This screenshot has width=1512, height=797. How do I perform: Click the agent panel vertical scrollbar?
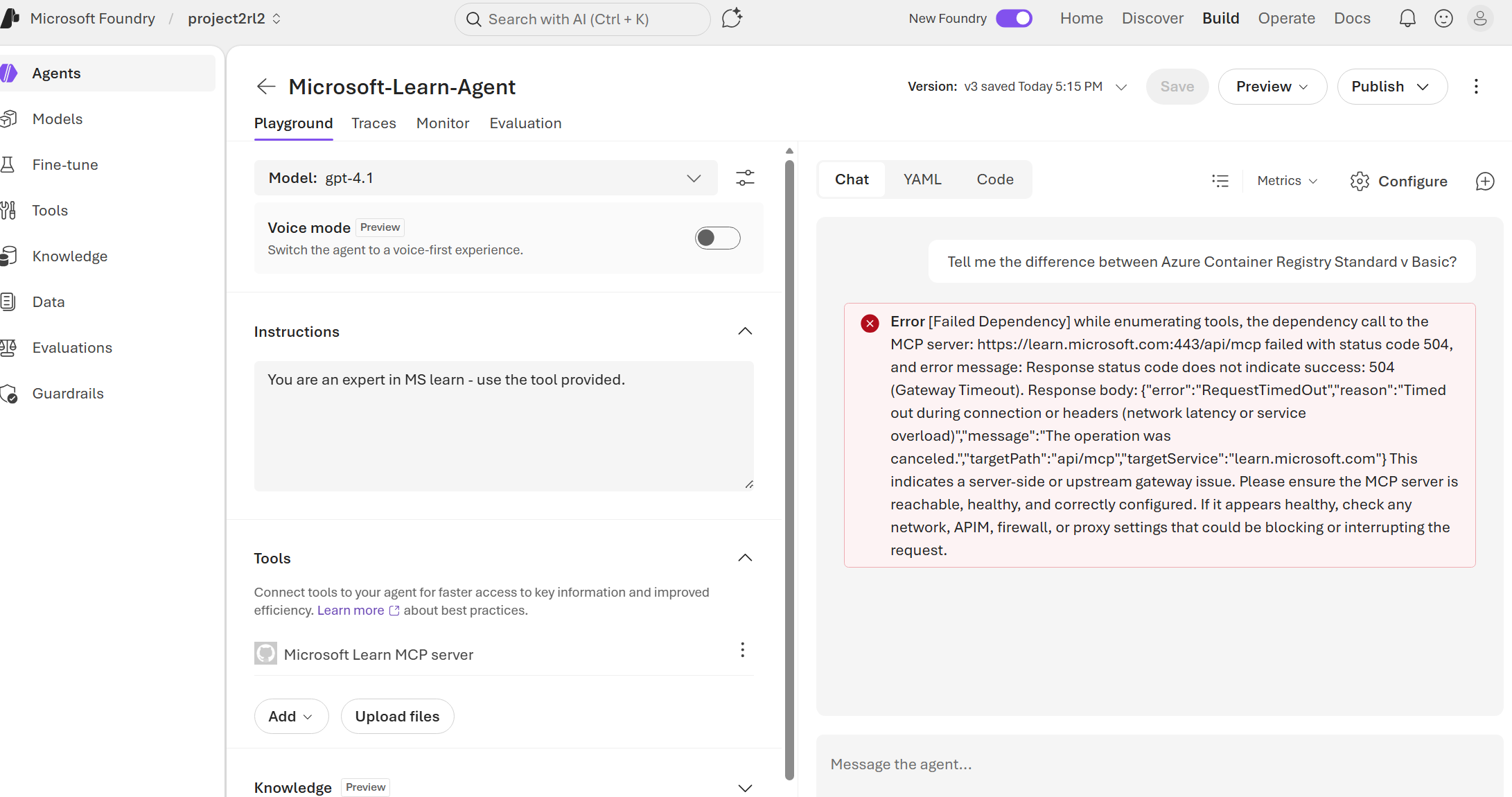pos(789,470)
